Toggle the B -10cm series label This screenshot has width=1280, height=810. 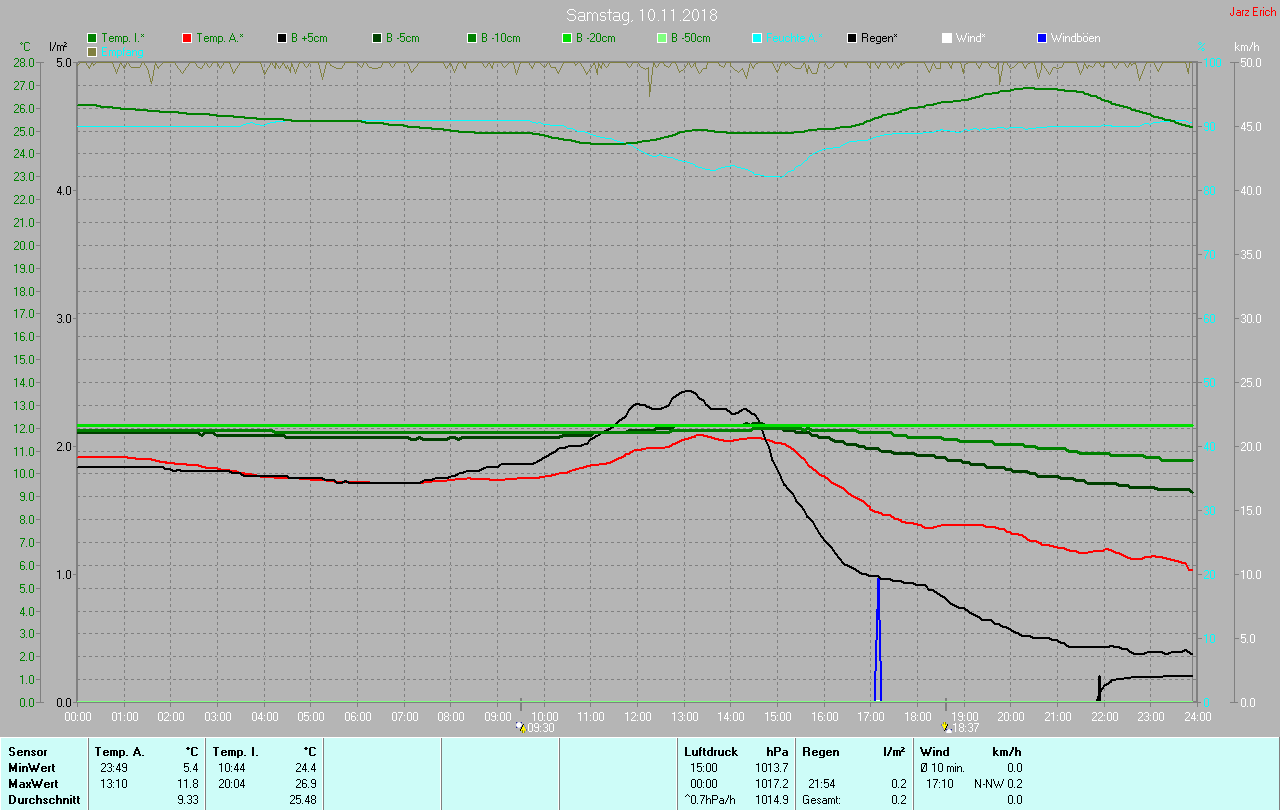coord(500,38)
